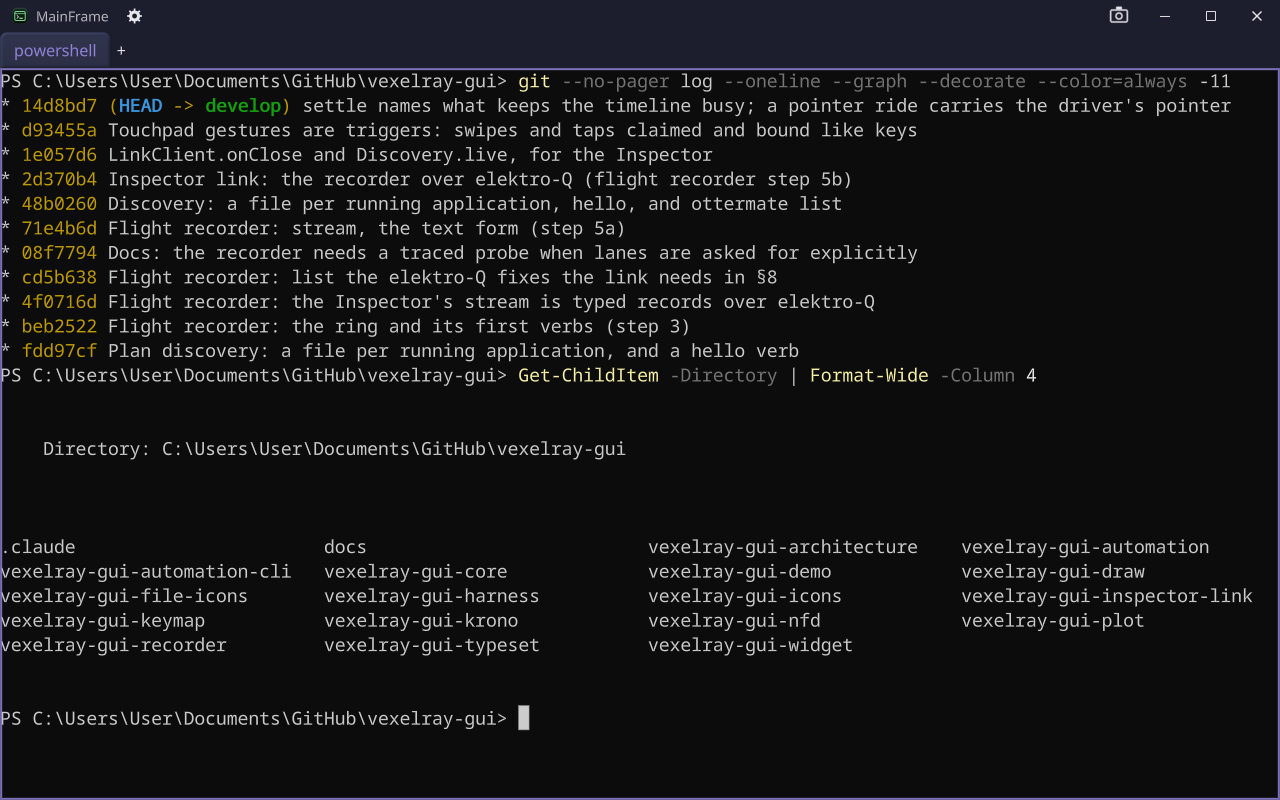
Task: Click vexelray-gui-automation directory name
Action: coord(1085,547)
